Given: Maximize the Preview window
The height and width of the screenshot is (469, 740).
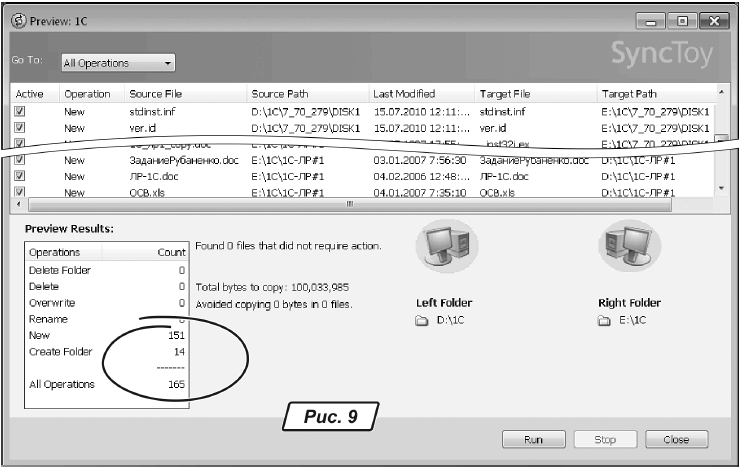Looking at the screenshot, I should point(683,20).
